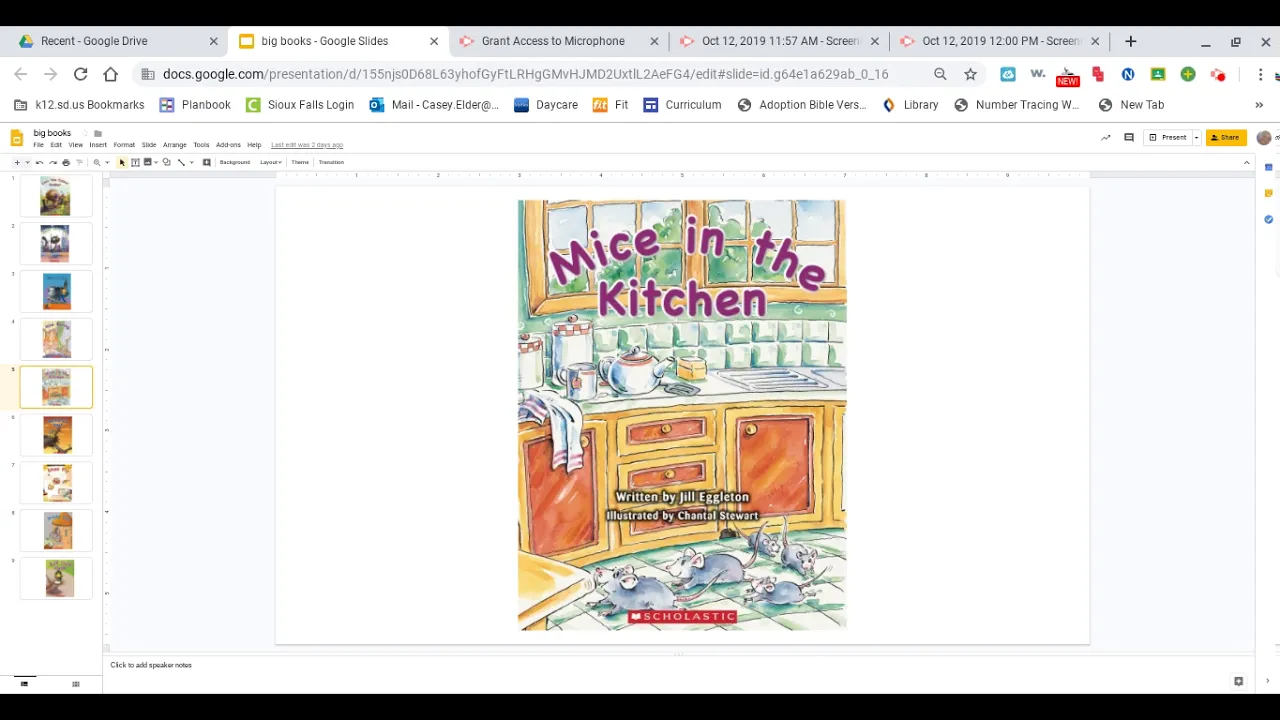
Task: Expand hidden bookmarks with double chevron
Action: coord(1258,104)
